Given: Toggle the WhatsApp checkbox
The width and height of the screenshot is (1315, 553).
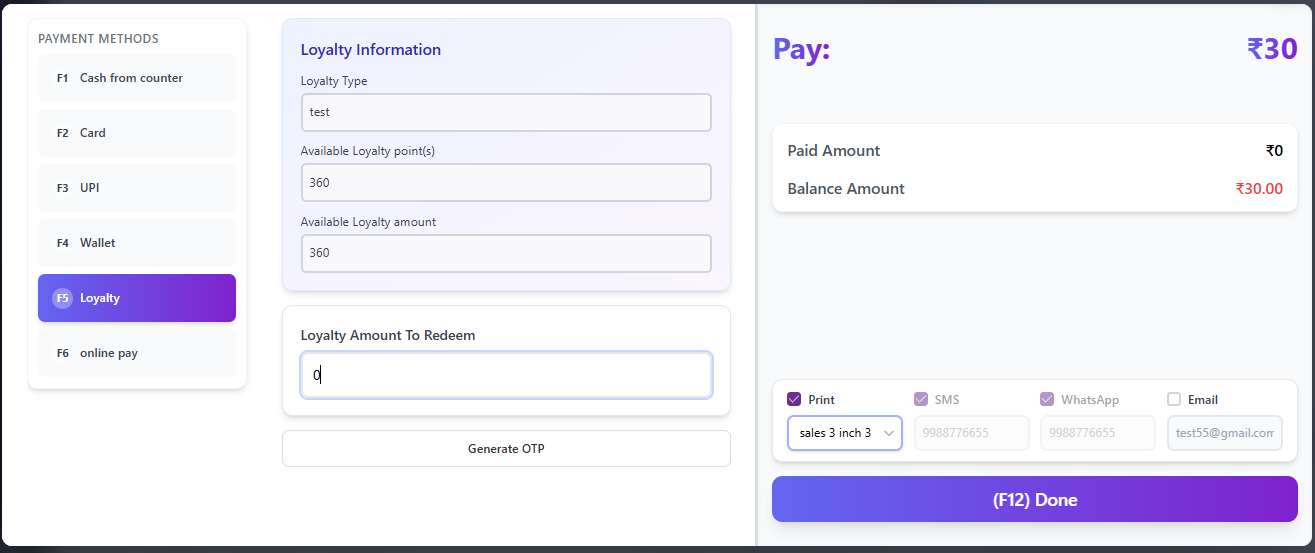Looking at the screenshot, I should pos(1047,400).
